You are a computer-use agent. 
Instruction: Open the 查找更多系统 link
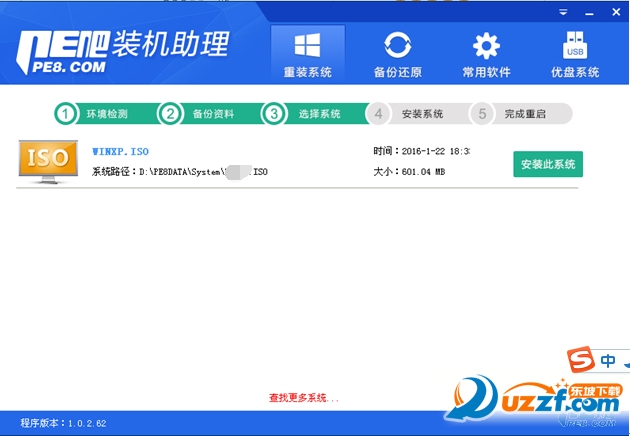pos(304,398)
